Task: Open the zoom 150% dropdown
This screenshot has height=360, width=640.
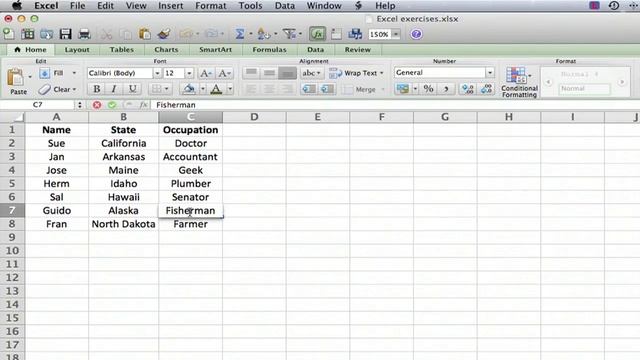Action: tap(396, 35)
